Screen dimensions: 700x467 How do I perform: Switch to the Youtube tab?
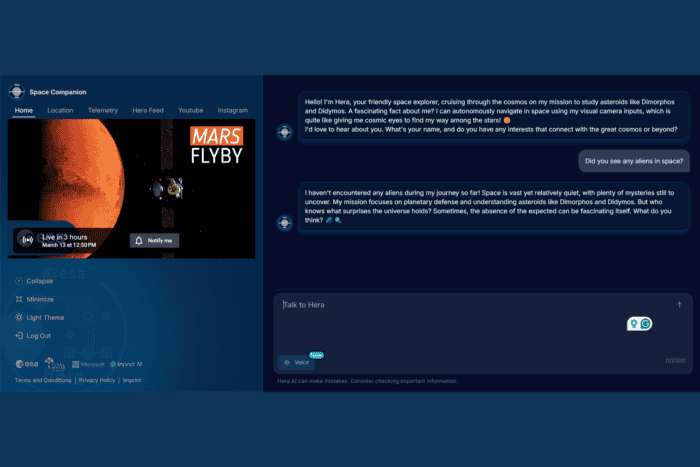191,110
